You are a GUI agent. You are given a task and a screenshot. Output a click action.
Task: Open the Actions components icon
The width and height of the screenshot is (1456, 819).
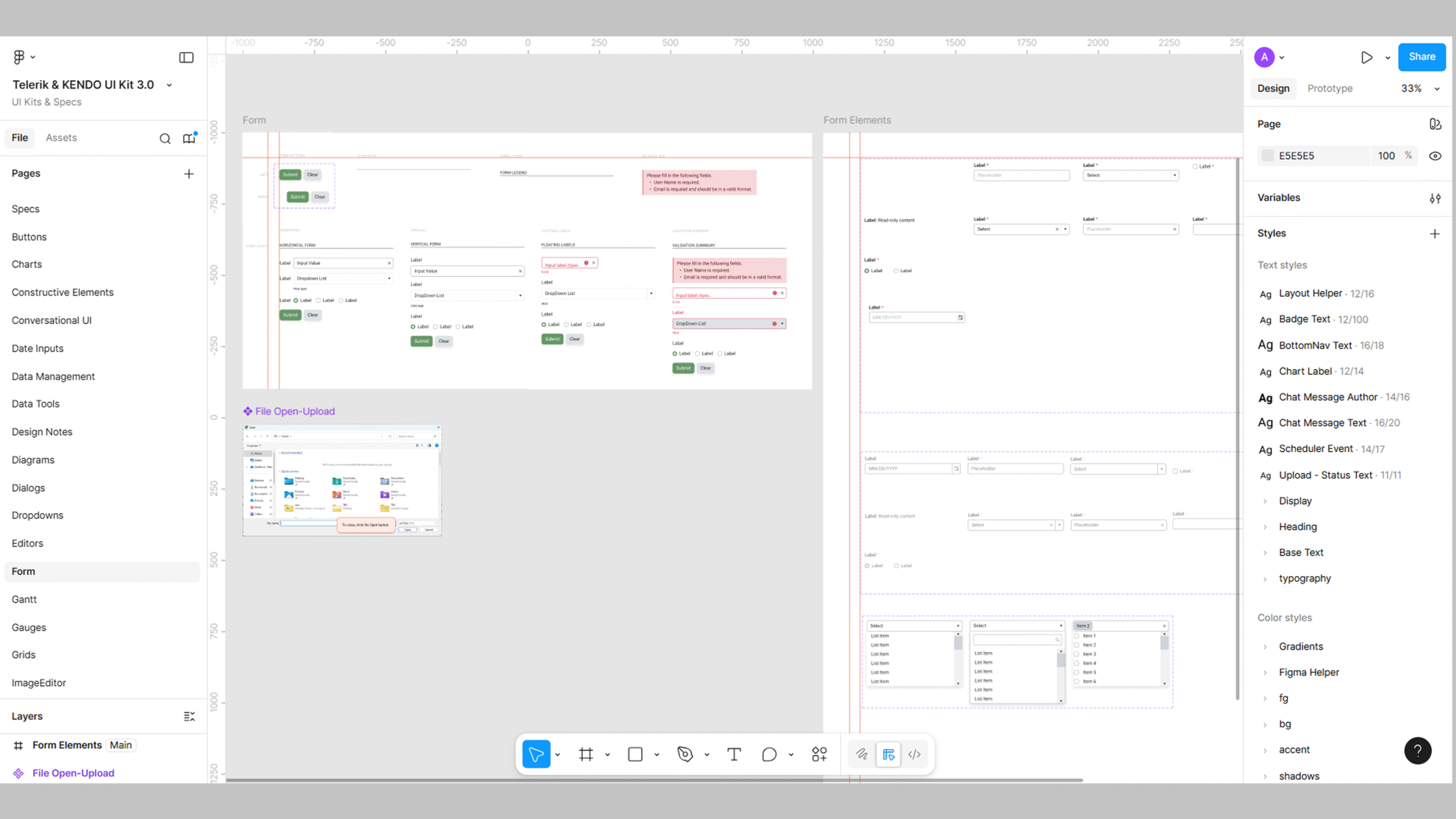coord(819,754)
